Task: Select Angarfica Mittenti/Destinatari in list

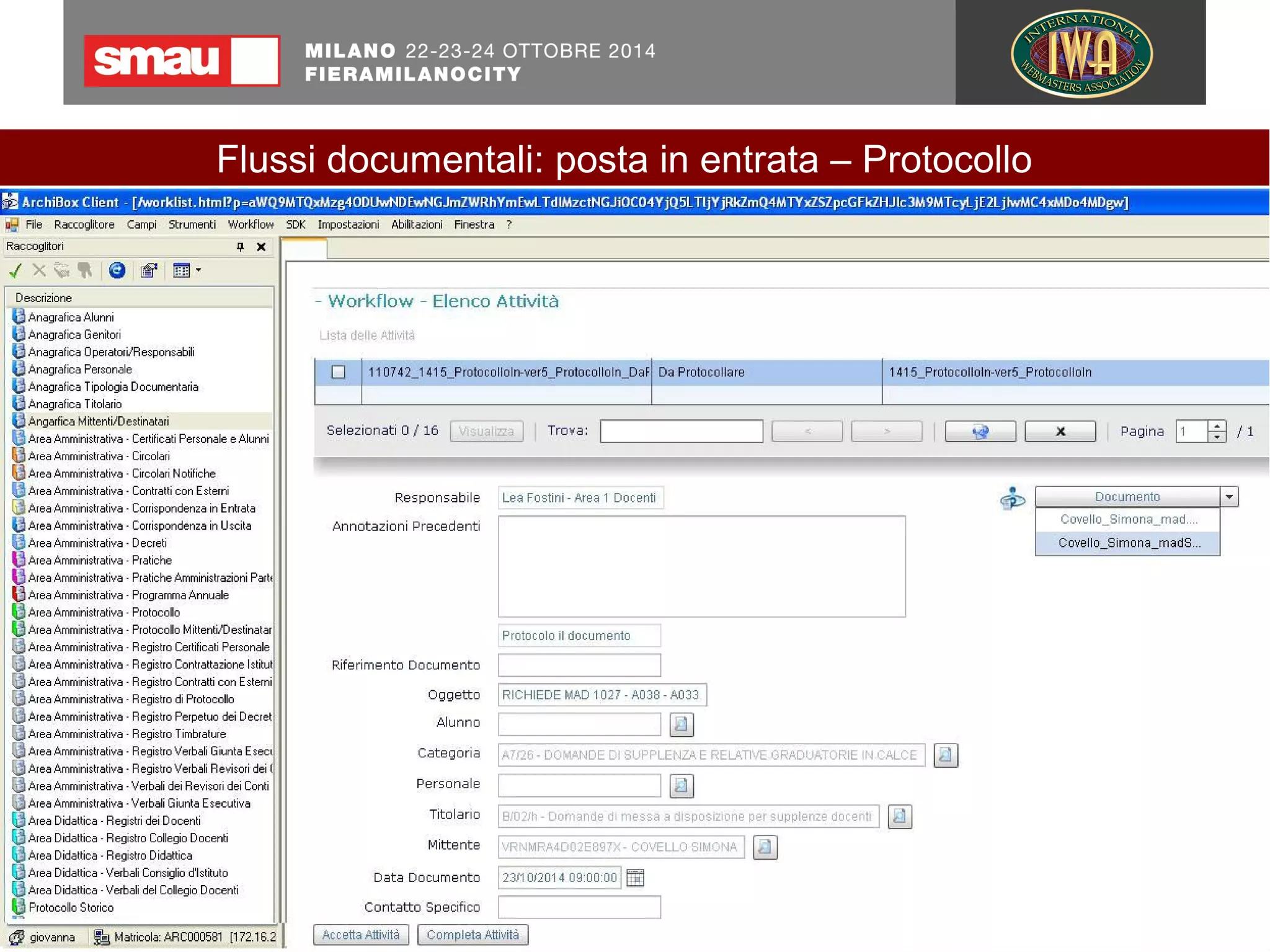Action: coord(142,421)
